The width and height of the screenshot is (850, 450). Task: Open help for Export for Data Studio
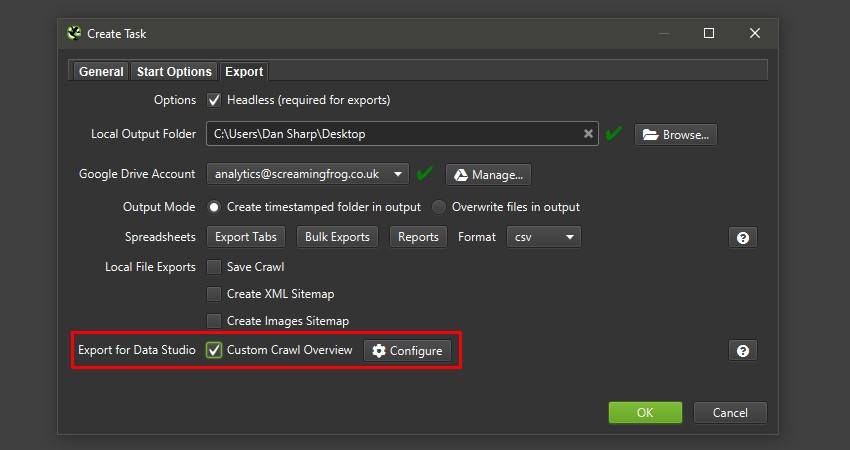[743, 351]
